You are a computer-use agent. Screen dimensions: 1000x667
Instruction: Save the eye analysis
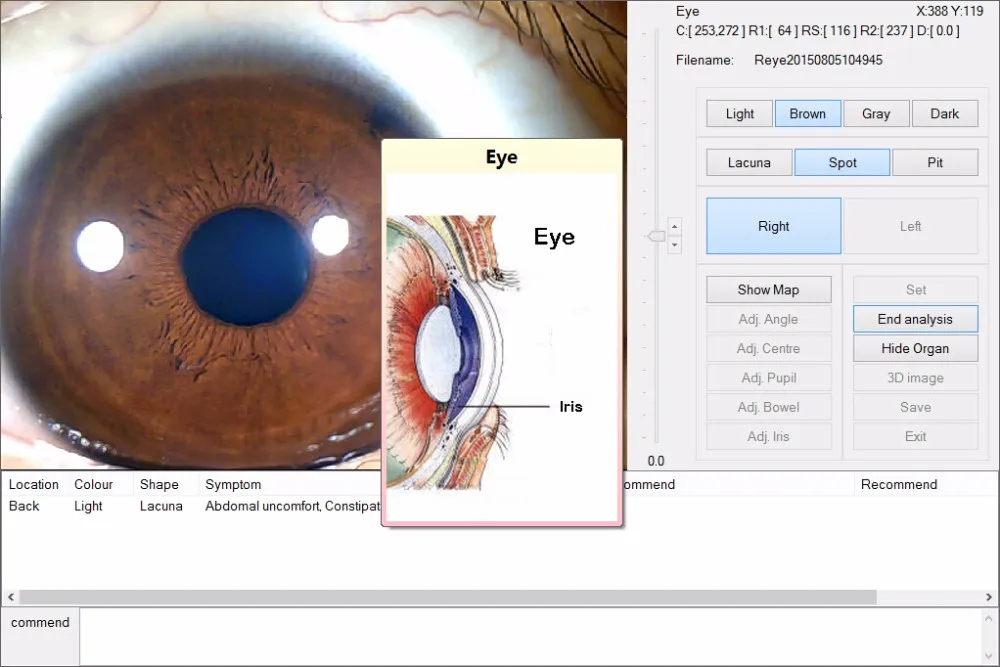coord(915,407)
